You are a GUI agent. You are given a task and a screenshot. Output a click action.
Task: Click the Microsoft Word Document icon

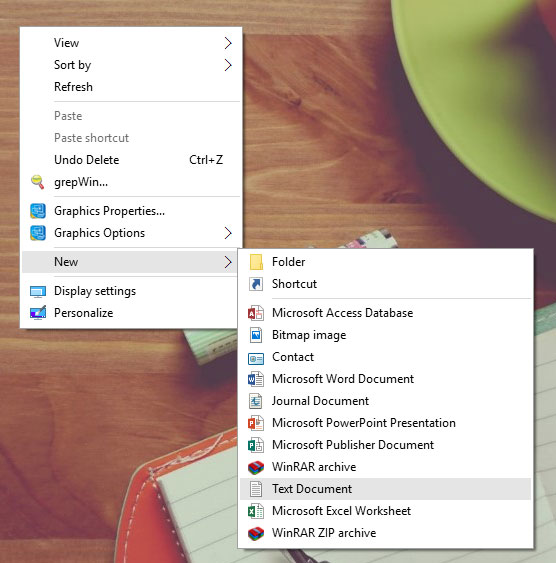[x=256, y=379]
